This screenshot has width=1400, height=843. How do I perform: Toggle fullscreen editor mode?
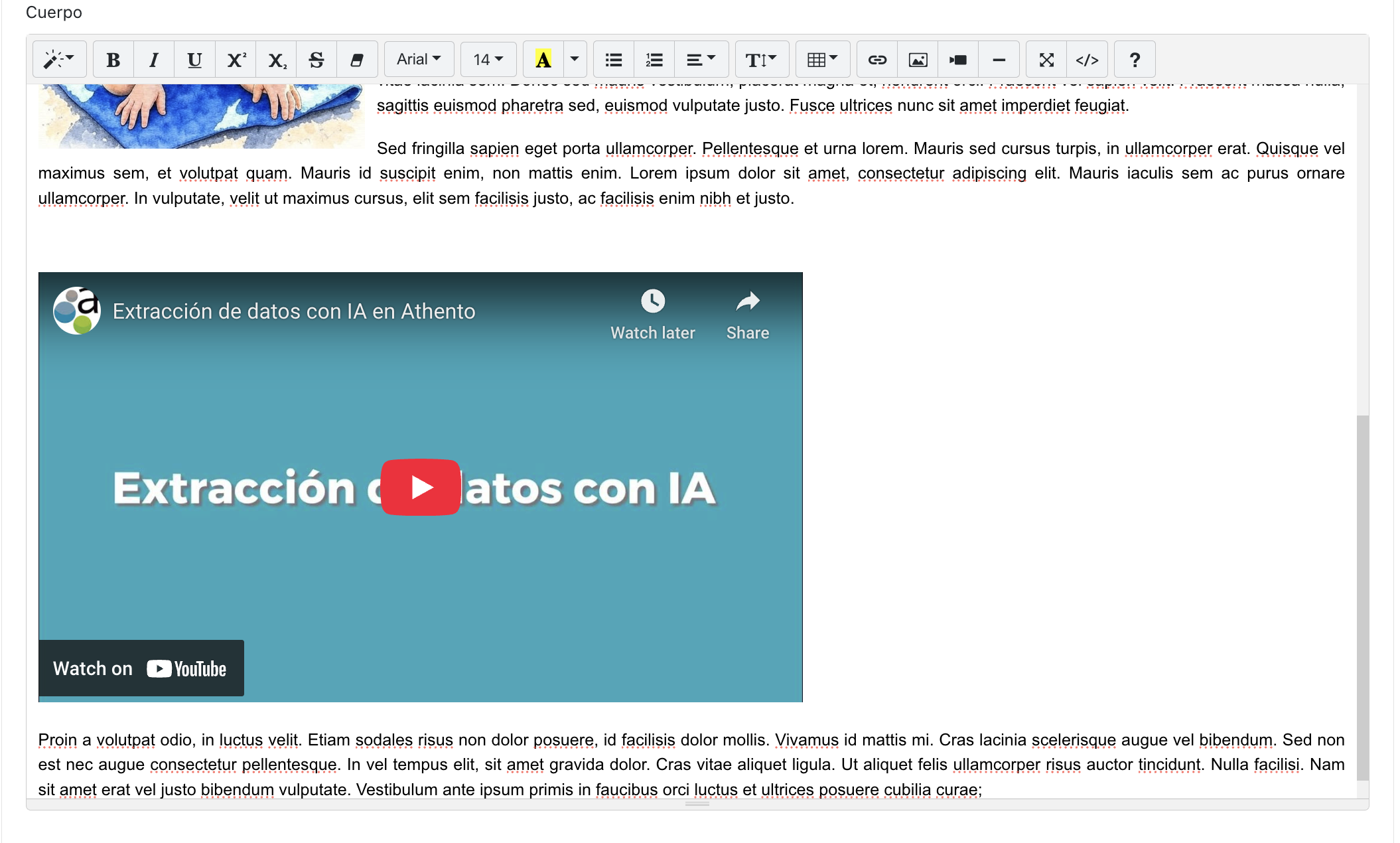[1046, 60]
